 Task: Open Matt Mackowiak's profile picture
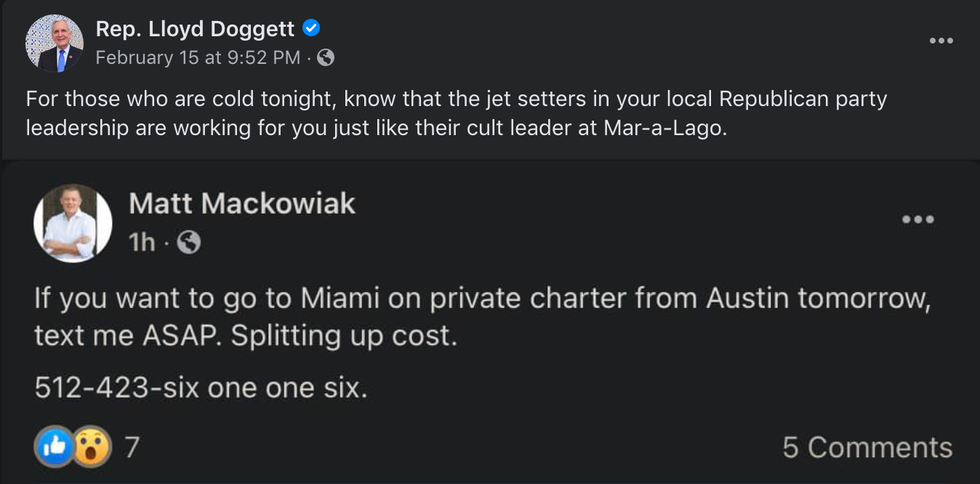pos(72,223)
